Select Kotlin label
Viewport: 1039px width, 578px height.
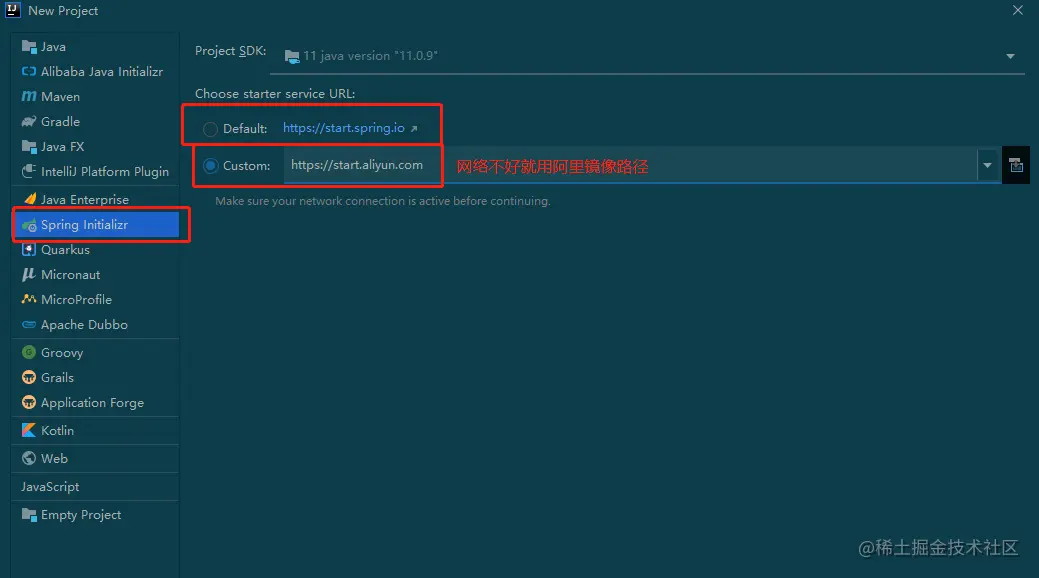57,430
